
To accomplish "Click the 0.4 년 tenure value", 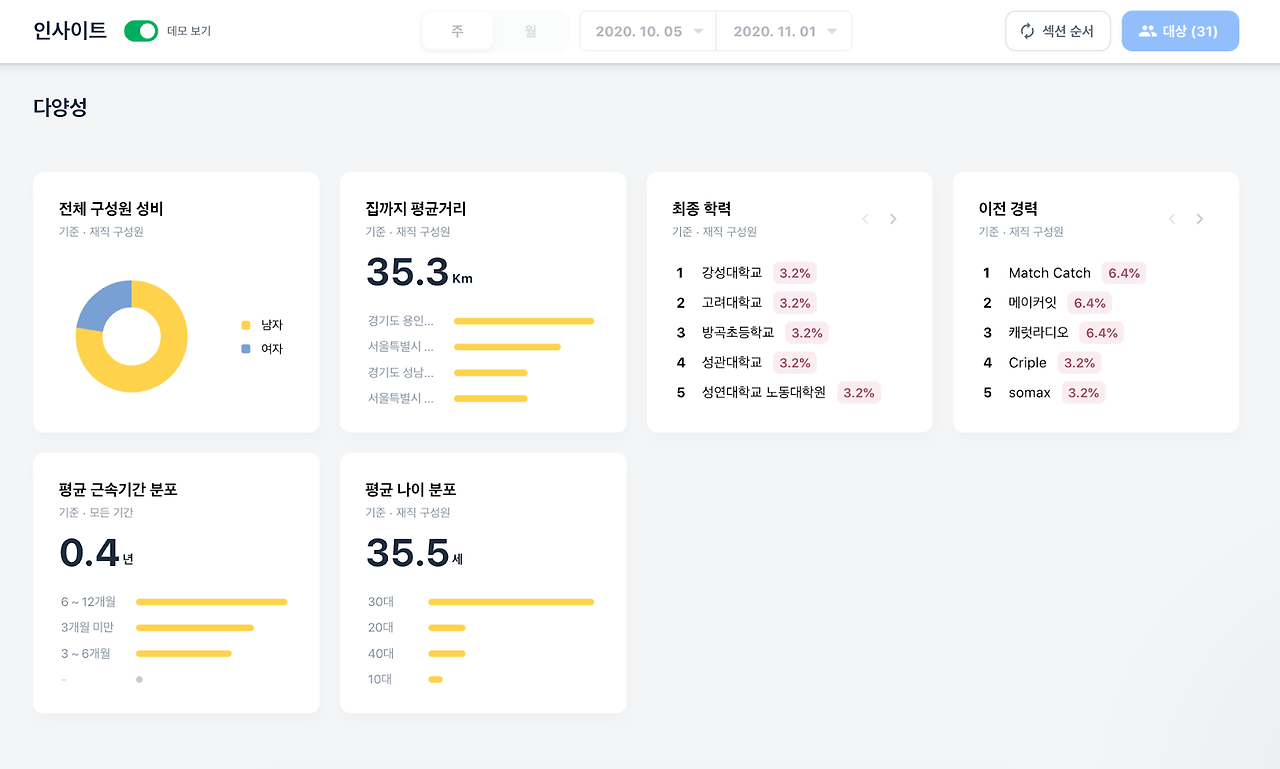I will point(97,553).
